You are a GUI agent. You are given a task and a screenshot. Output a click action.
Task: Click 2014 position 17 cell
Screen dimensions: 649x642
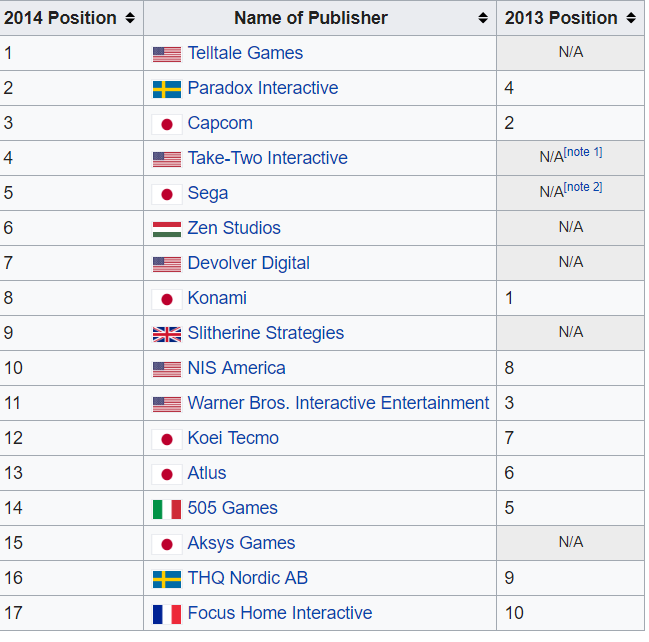71,613
